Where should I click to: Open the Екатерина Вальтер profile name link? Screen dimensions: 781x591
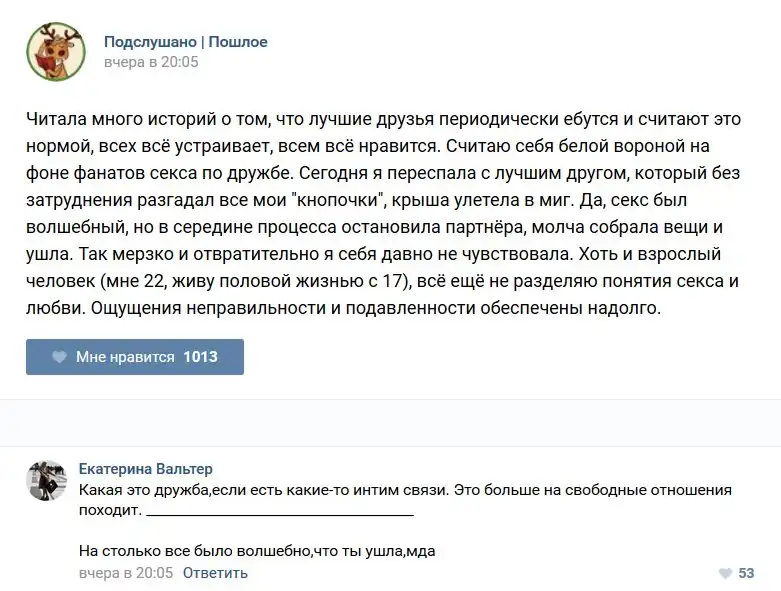(145, 469)
